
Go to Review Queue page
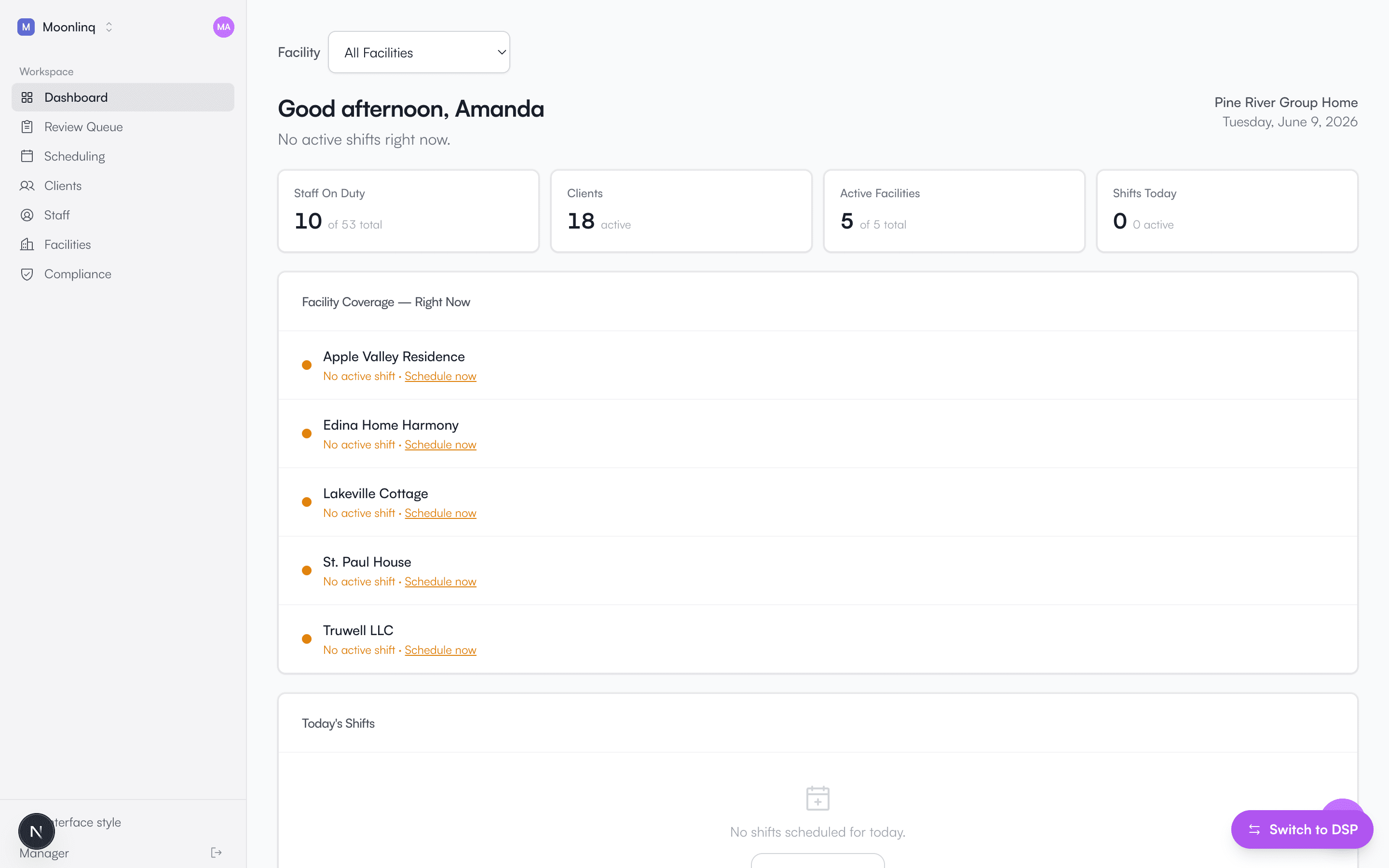(x=123, y=127)
